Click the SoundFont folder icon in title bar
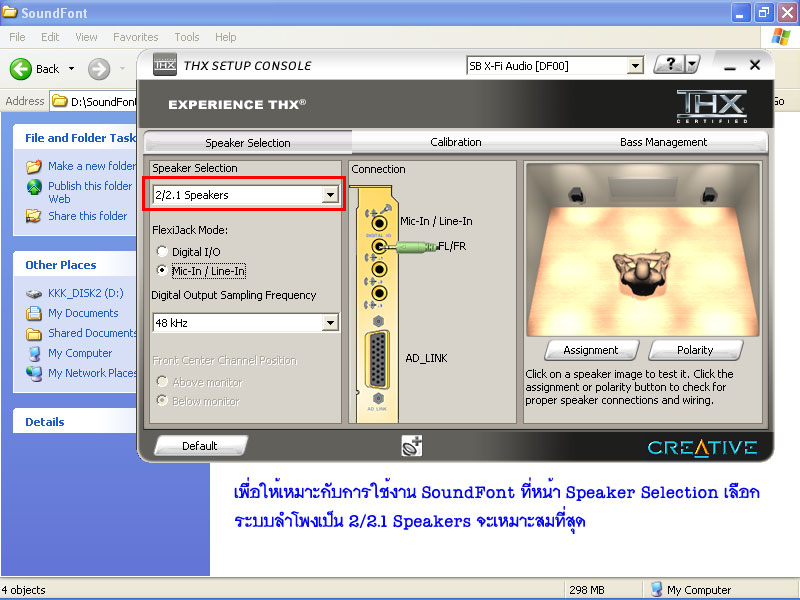 (x=10, y=12)
